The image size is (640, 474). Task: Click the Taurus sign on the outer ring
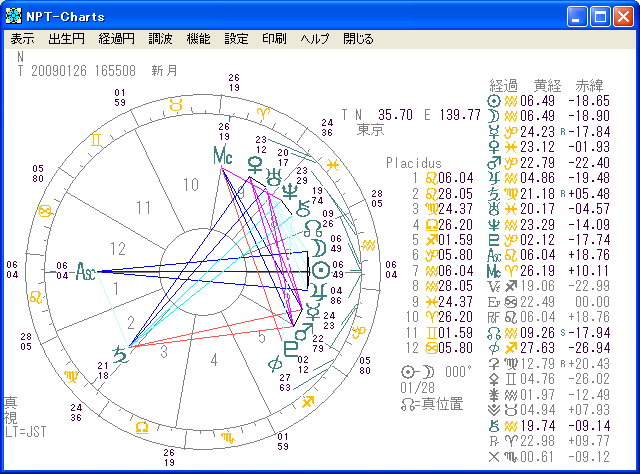pyautogui.click(x=176, y=105)
